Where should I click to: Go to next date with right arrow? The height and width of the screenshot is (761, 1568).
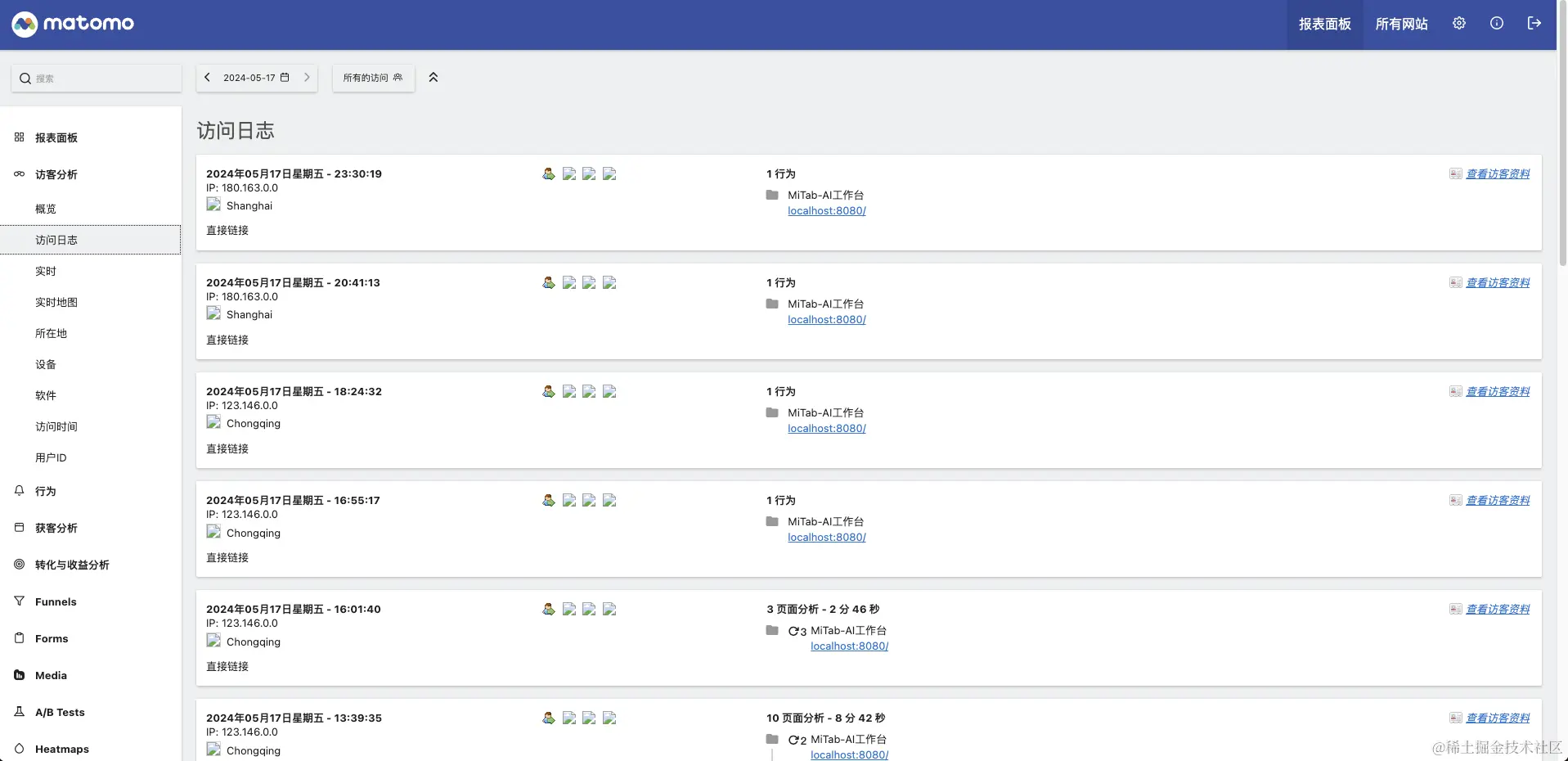307,78
